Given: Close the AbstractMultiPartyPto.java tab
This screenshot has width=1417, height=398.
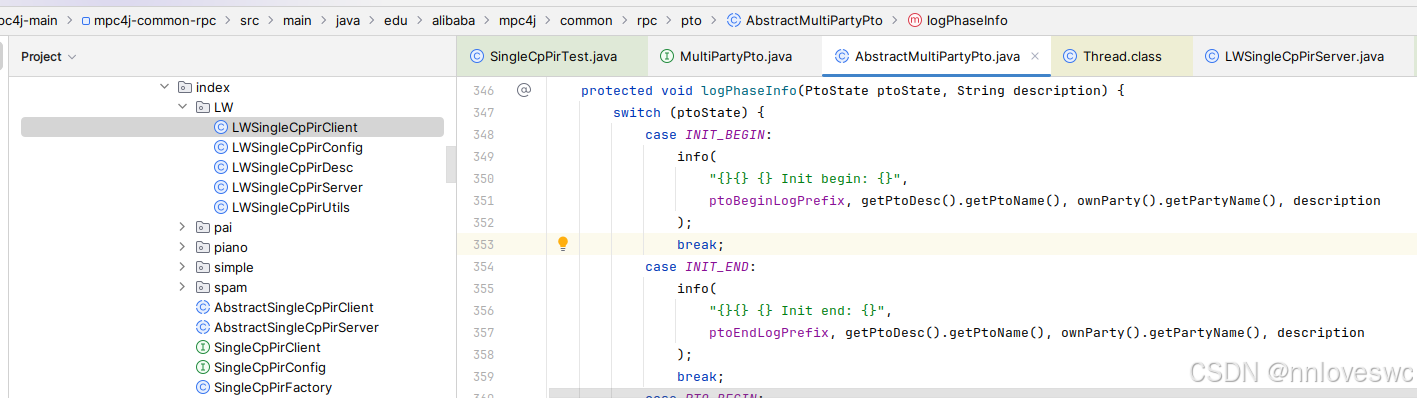Looking at the screenshot, I should pyautogui.click(x=1035, y=57).
